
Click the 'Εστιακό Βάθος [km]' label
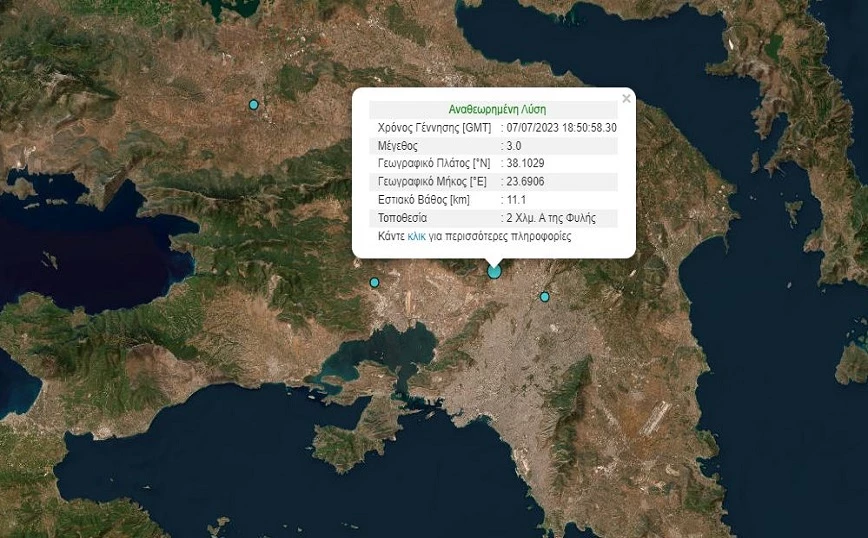pos(424,200)
